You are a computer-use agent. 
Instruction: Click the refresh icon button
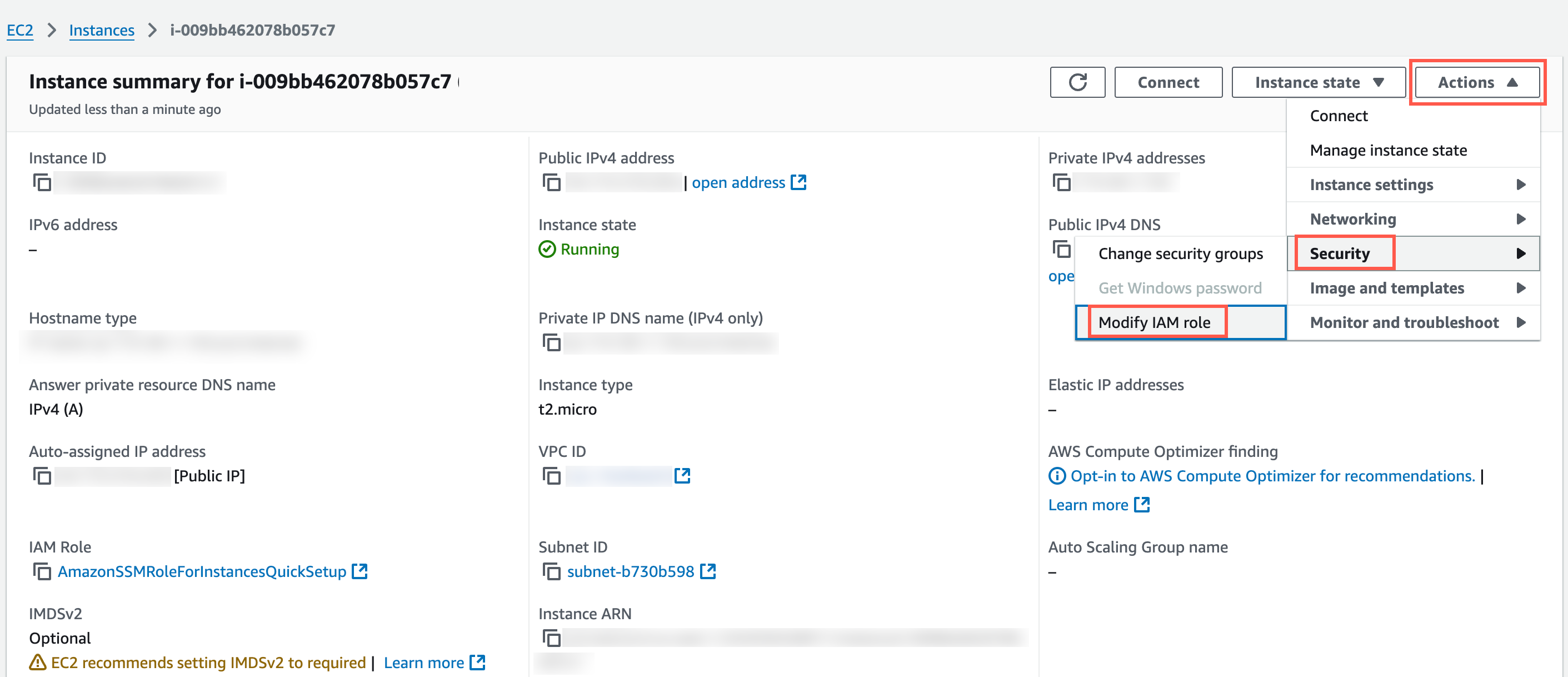click(1077, 82)
